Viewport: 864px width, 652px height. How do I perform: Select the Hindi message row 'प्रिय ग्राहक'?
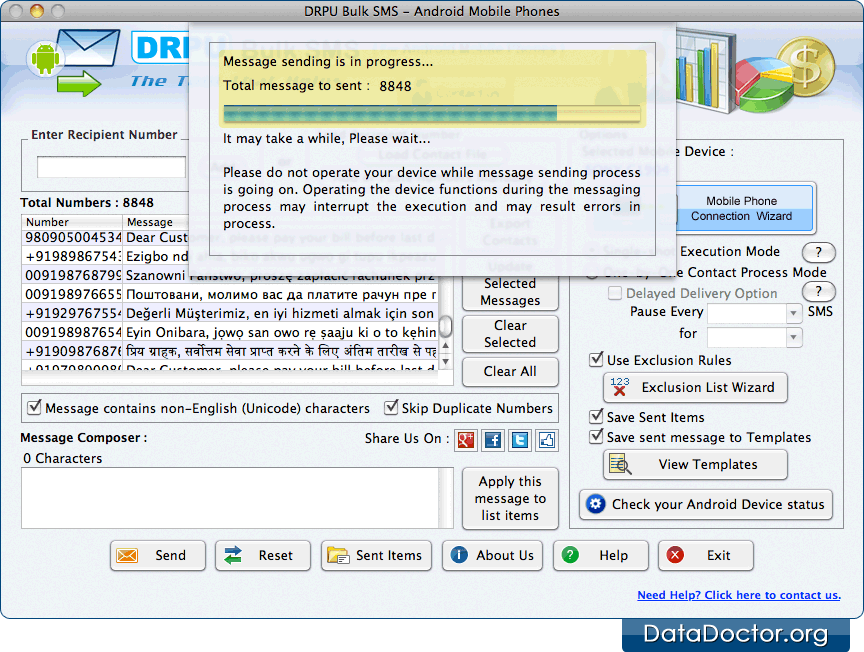tap(230, 351)
